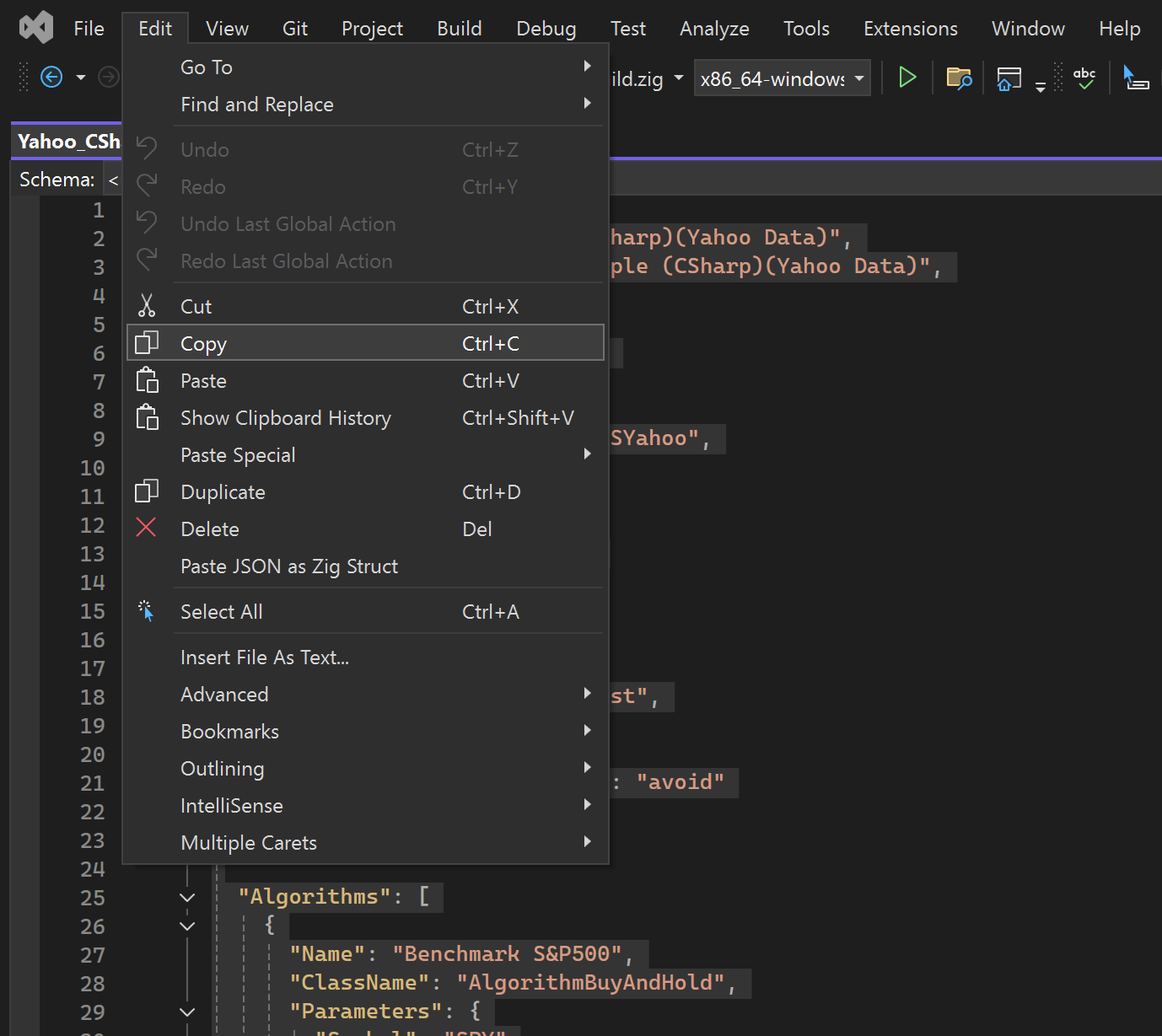This screenshot has width=1162, height=1036.
Task: Select Paste JSON as Zig Struct
Action: 289,566
